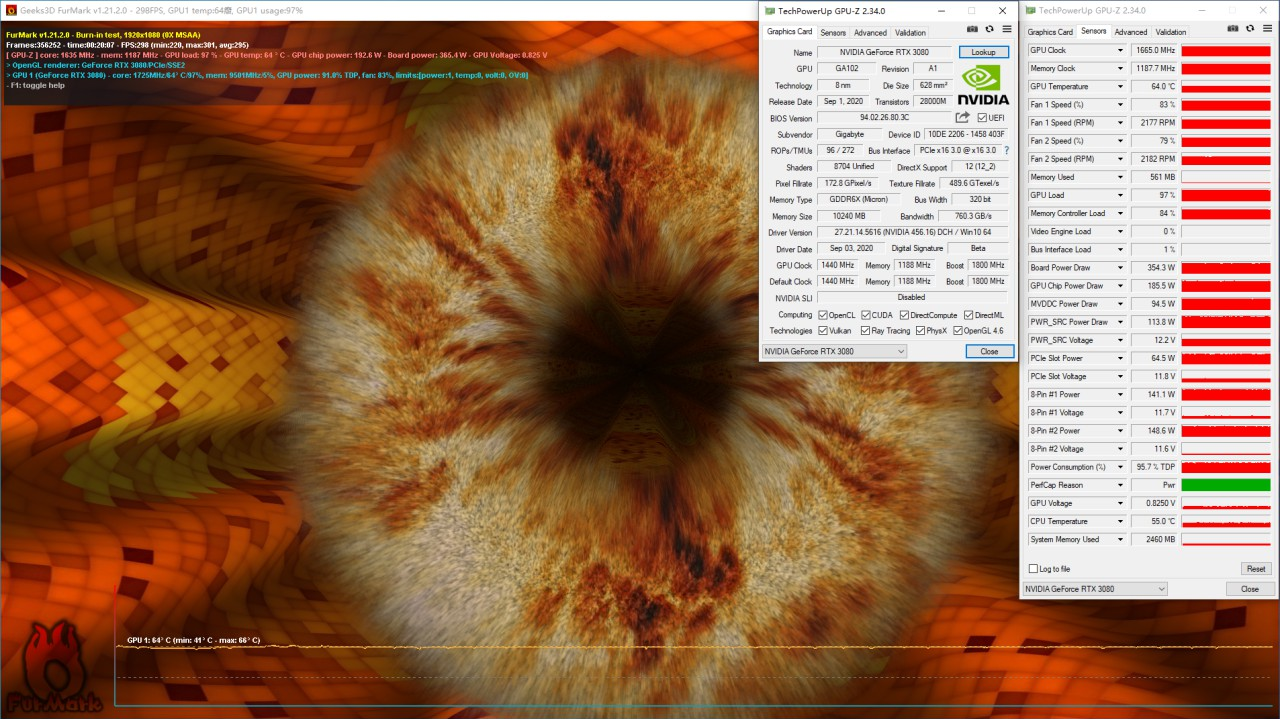Open the Memory Clock sensor dropdown arrow

coord(1120,68)
